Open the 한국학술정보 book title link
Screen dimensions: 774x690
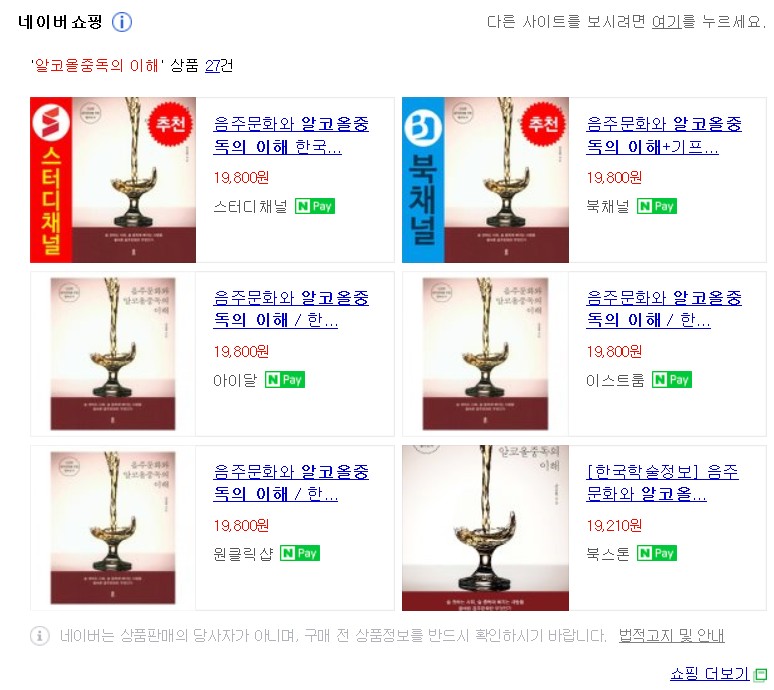(x=662, y=482)
